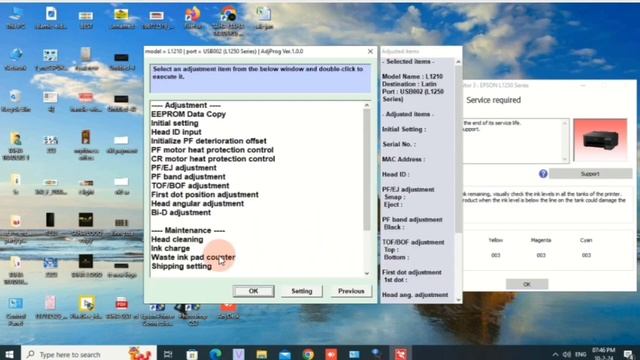Click the Magenta ink level label
This screenshot has height=360, width=640.
pyautogui.click(x=541, y=240)
